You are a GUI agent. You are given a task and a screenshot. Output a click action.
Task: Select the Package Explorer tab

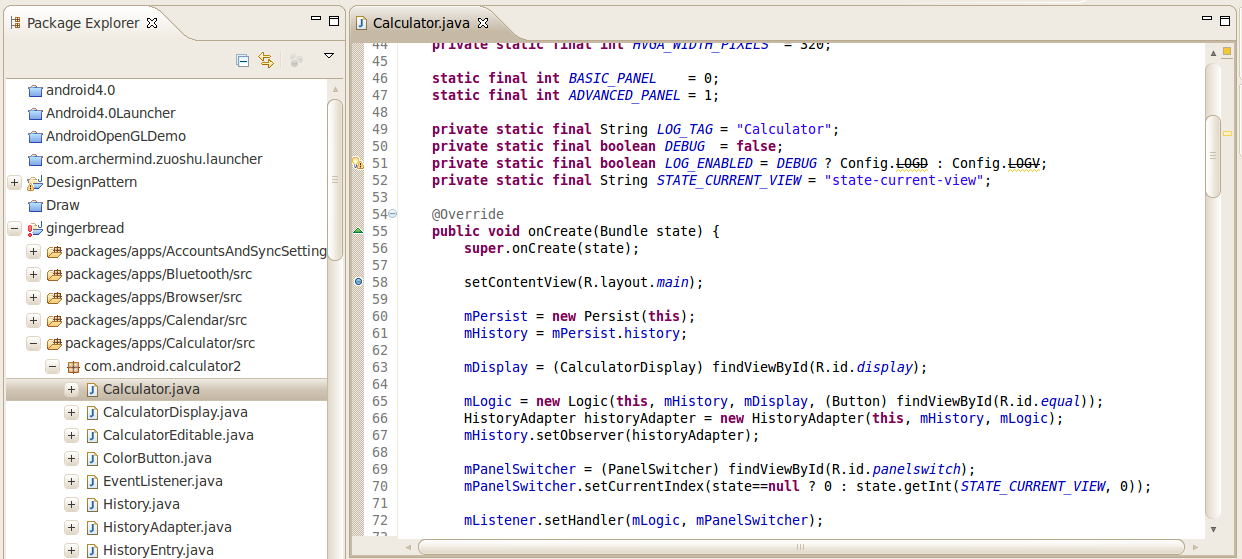[x=82, y=23]
